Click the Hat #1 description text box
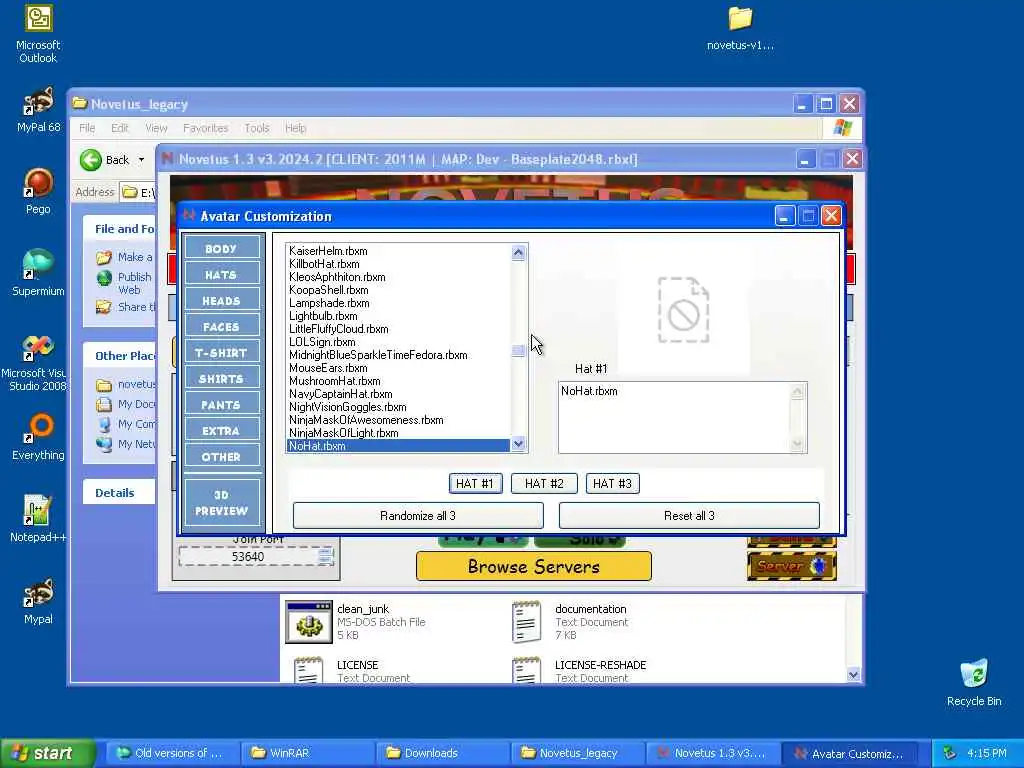The image size is (1024, 768). (682, 417)
